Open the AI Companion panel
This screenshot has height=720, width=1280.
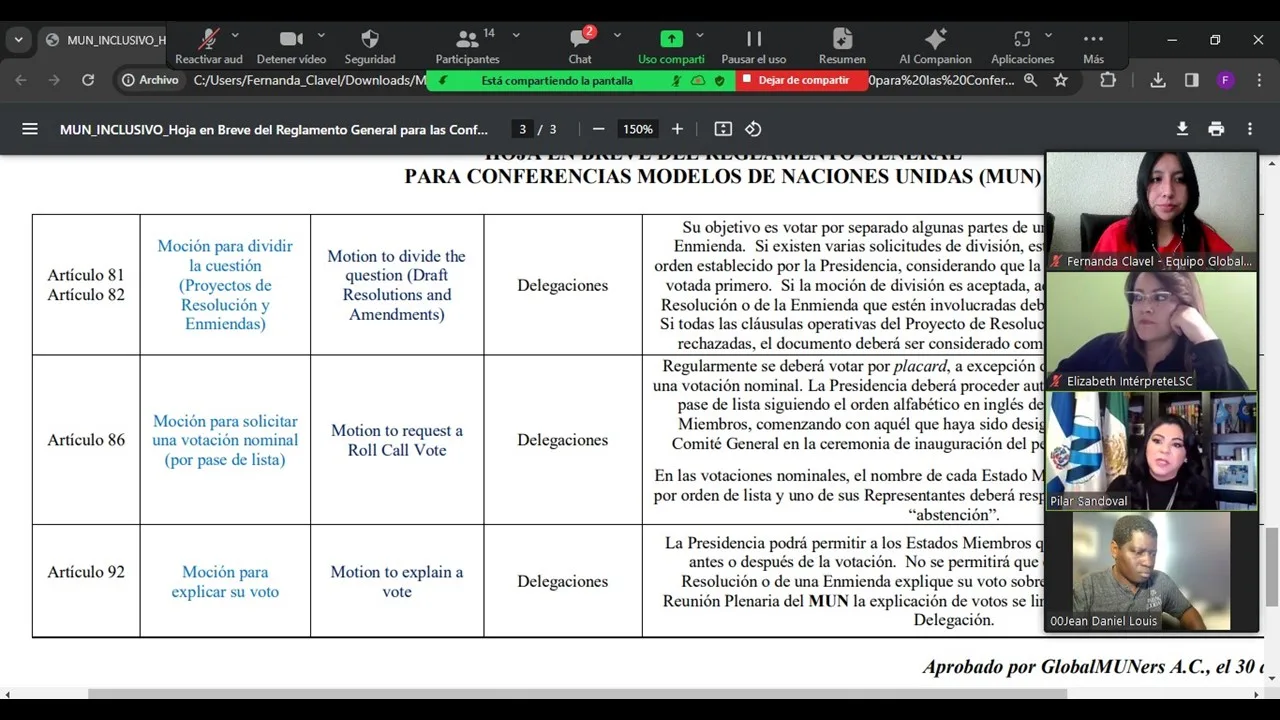(x=935, y=40)
